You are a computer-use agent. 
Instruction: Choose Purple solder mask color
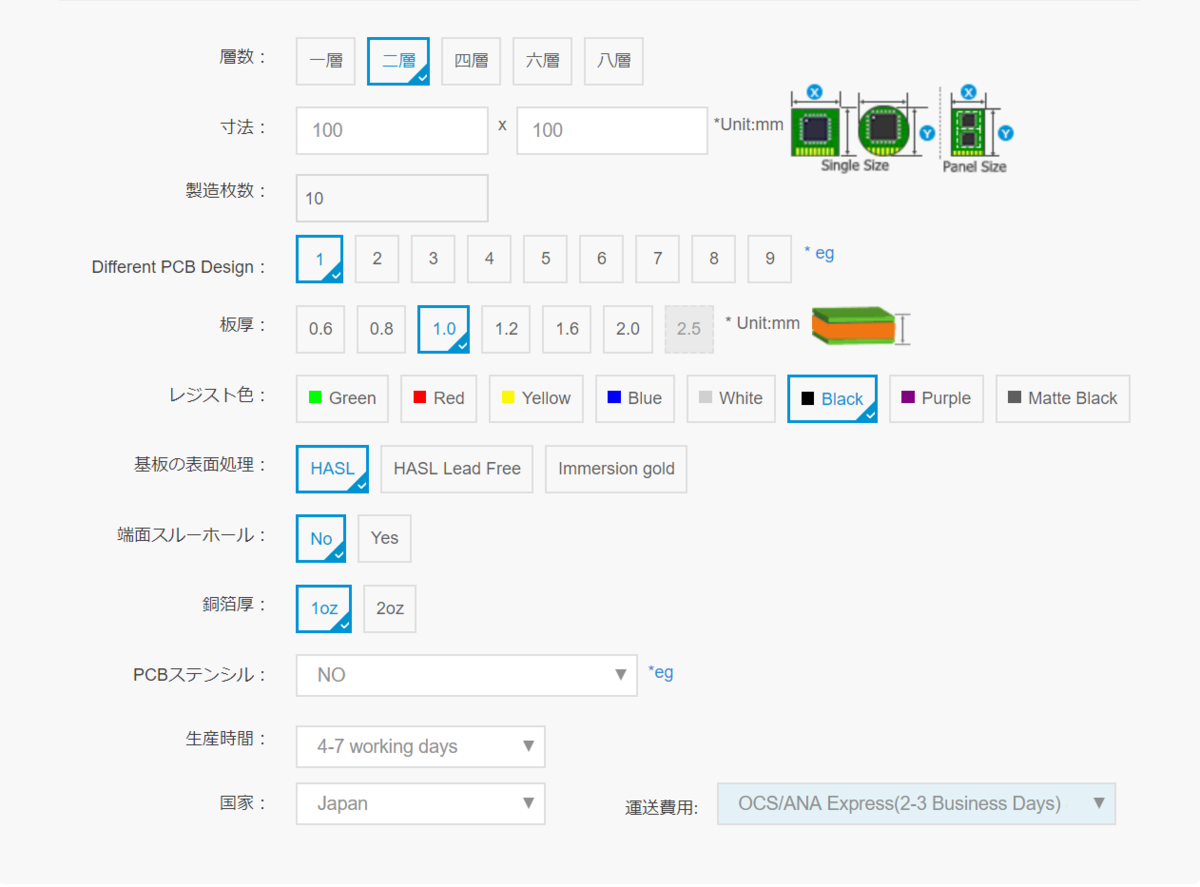pyautogui.click(x=937, y=398)
